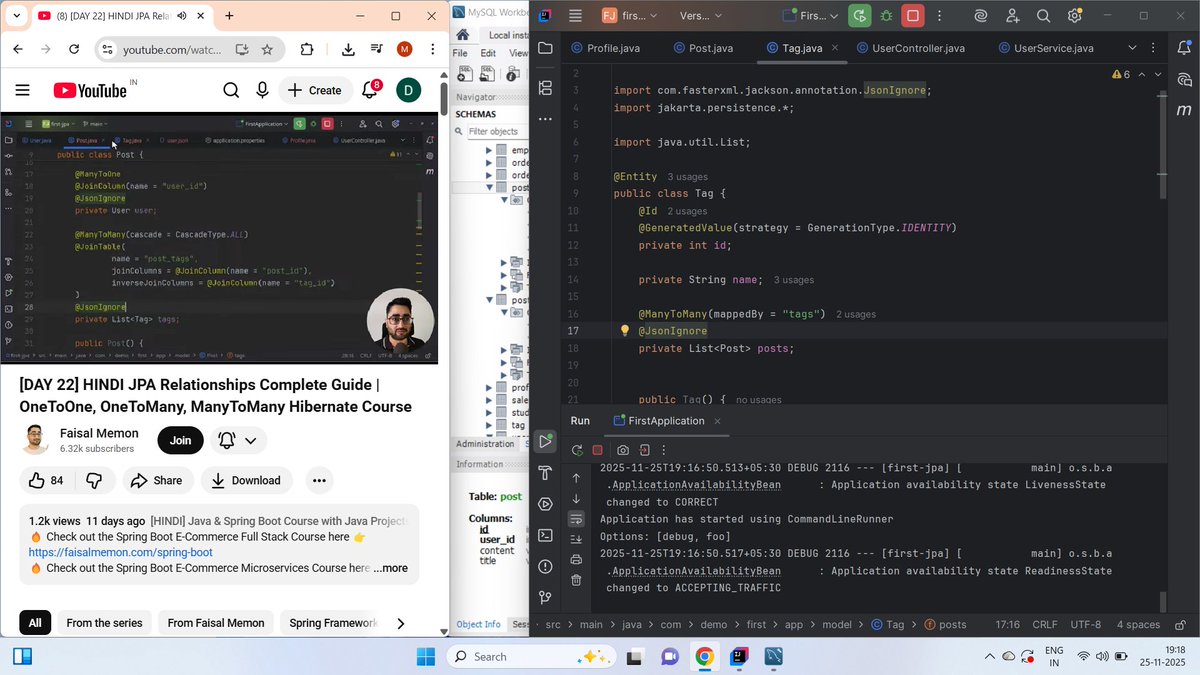The width and height of the screenshot is (1200, 675).
Task: Click the YouTube Create button
Action: click(315, 90)
